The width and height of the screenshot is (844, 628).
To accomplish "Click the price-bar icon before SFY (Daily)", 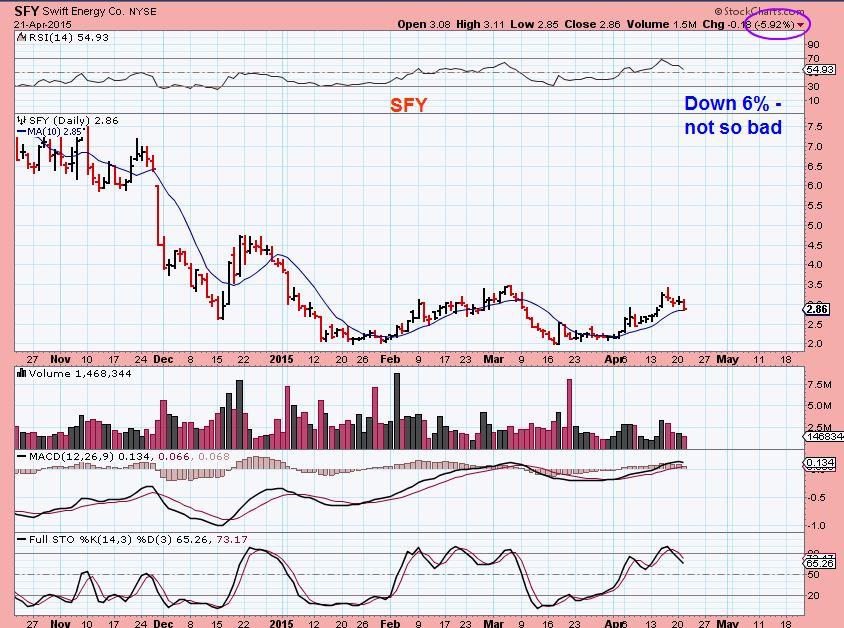I will click(22, 121).
